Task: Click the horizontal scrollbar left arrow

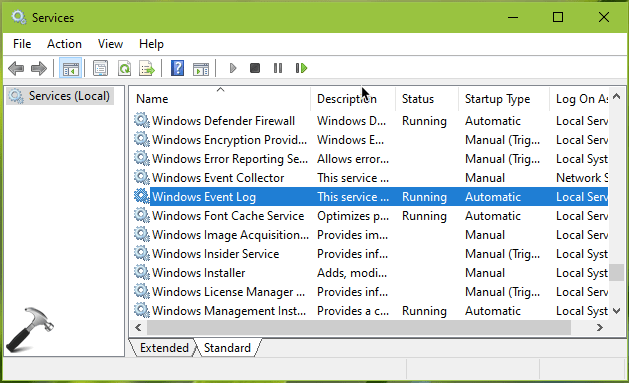Action: pos(138,328)
